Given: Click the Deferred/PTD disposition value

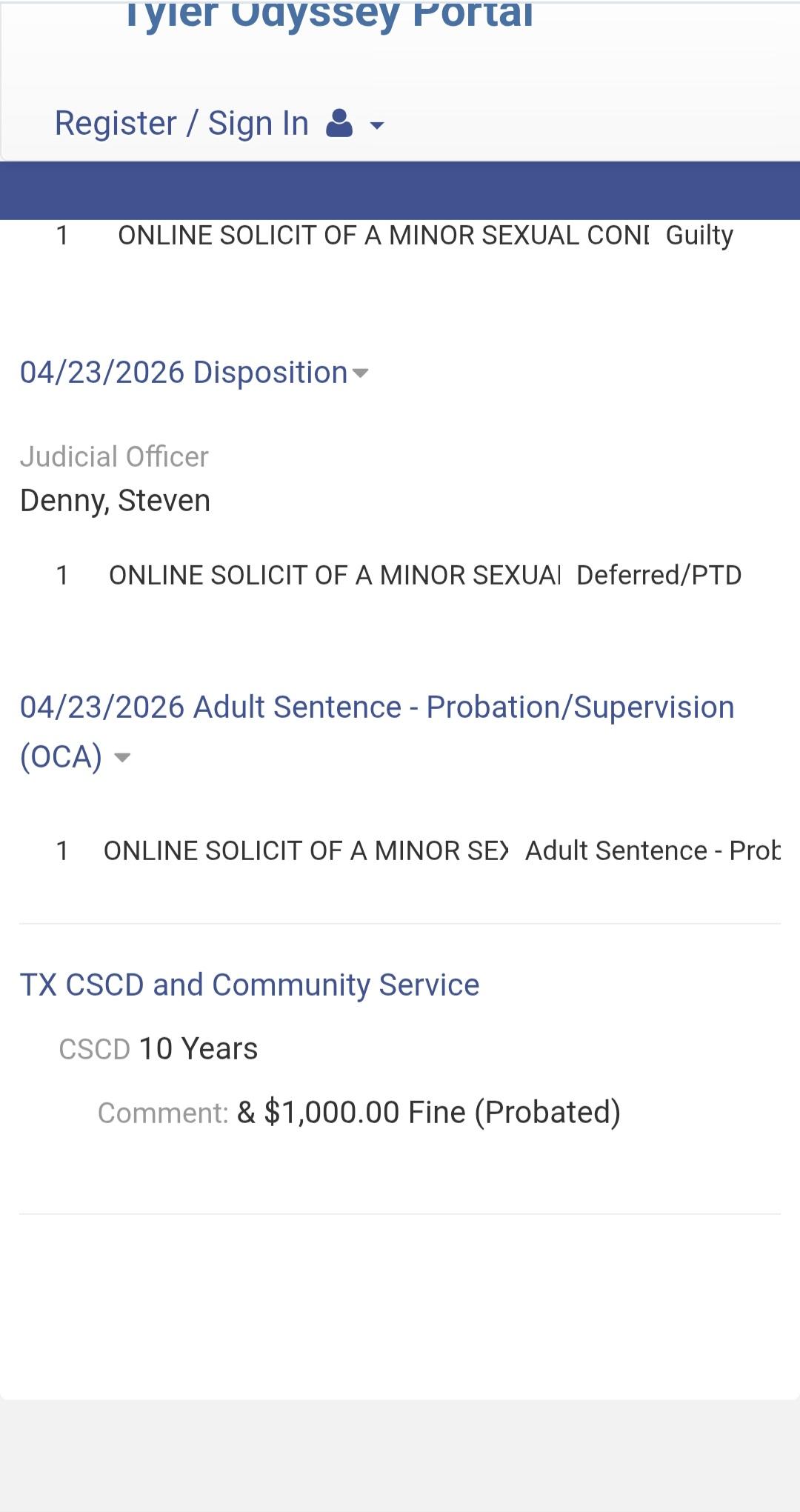Looking at the screenshot, I should [x=659, y=576].
